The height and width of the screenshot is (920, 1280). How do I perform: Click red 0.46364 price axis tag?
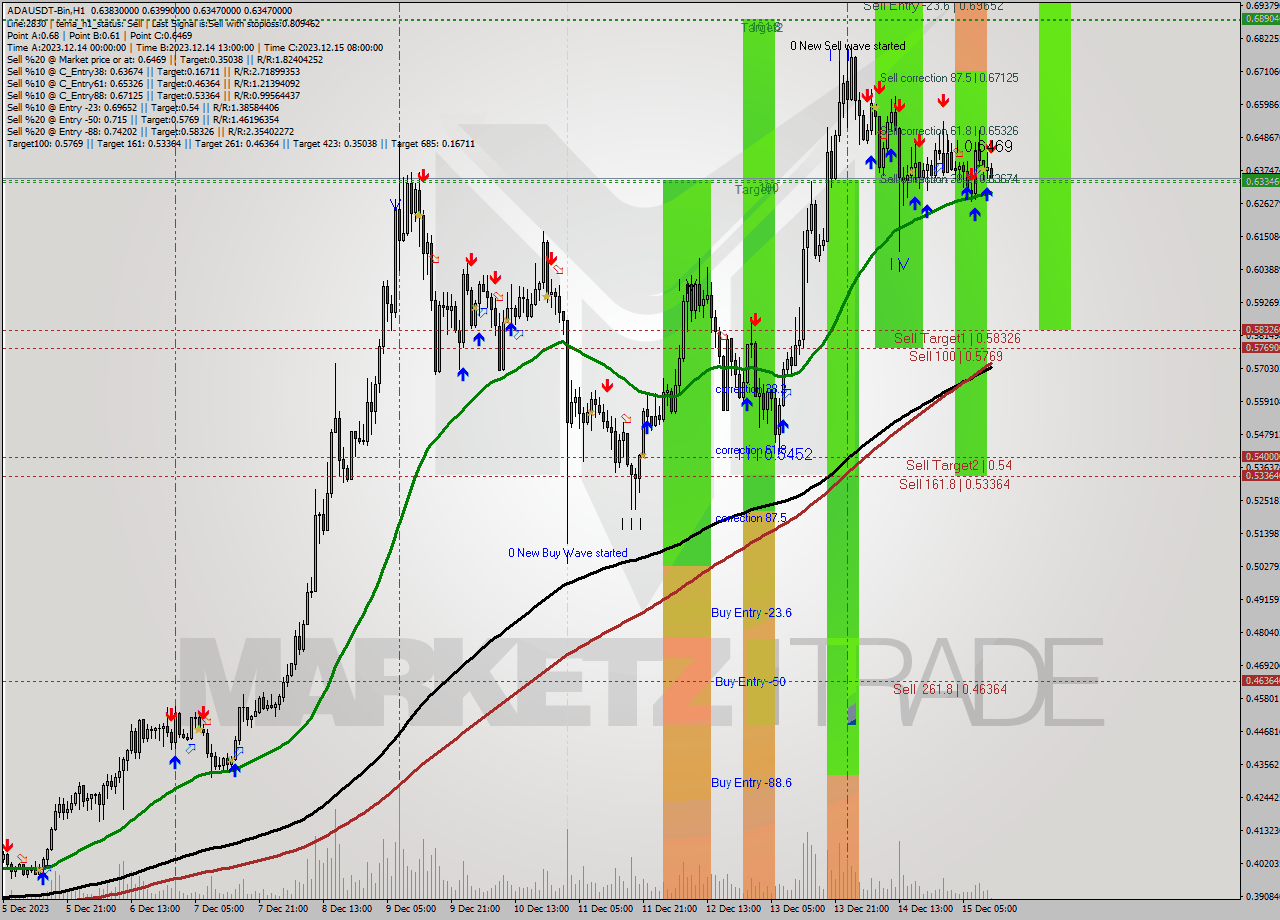coord(1260,680)
